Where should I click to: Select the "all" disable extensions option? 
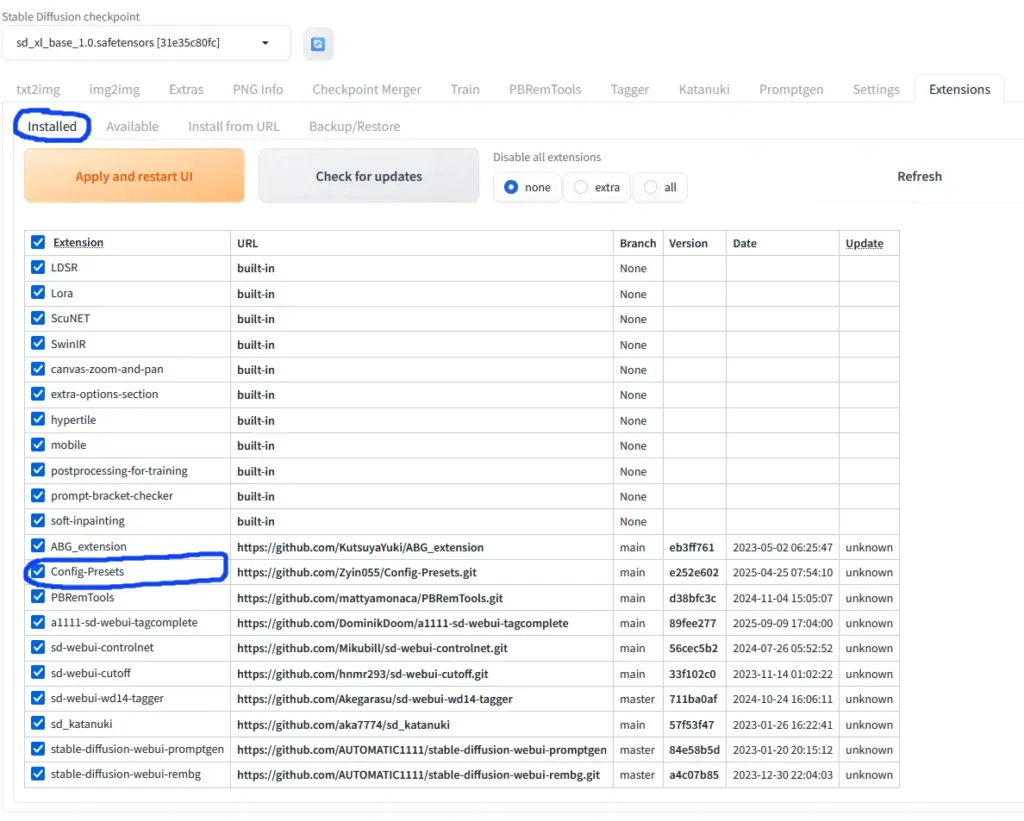[x=648, y=186]
